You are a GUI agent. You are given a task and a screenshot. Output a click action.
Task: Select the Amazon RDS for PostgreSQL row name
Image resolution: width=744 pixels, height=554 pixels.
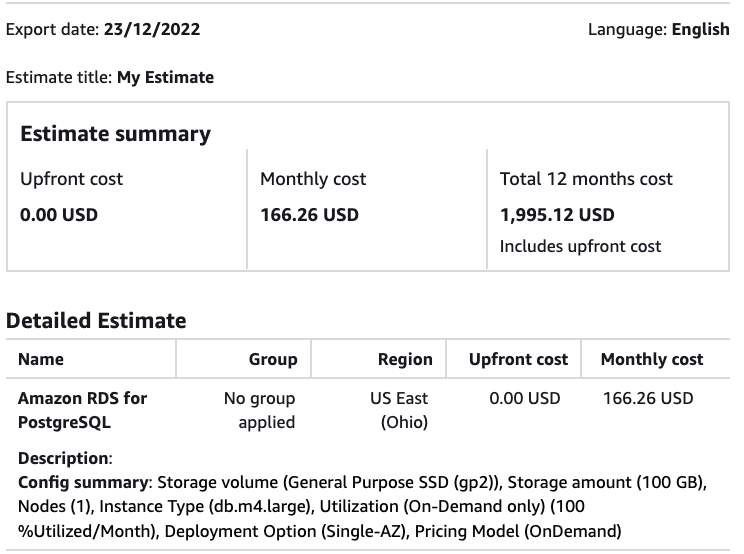point(82,410)
